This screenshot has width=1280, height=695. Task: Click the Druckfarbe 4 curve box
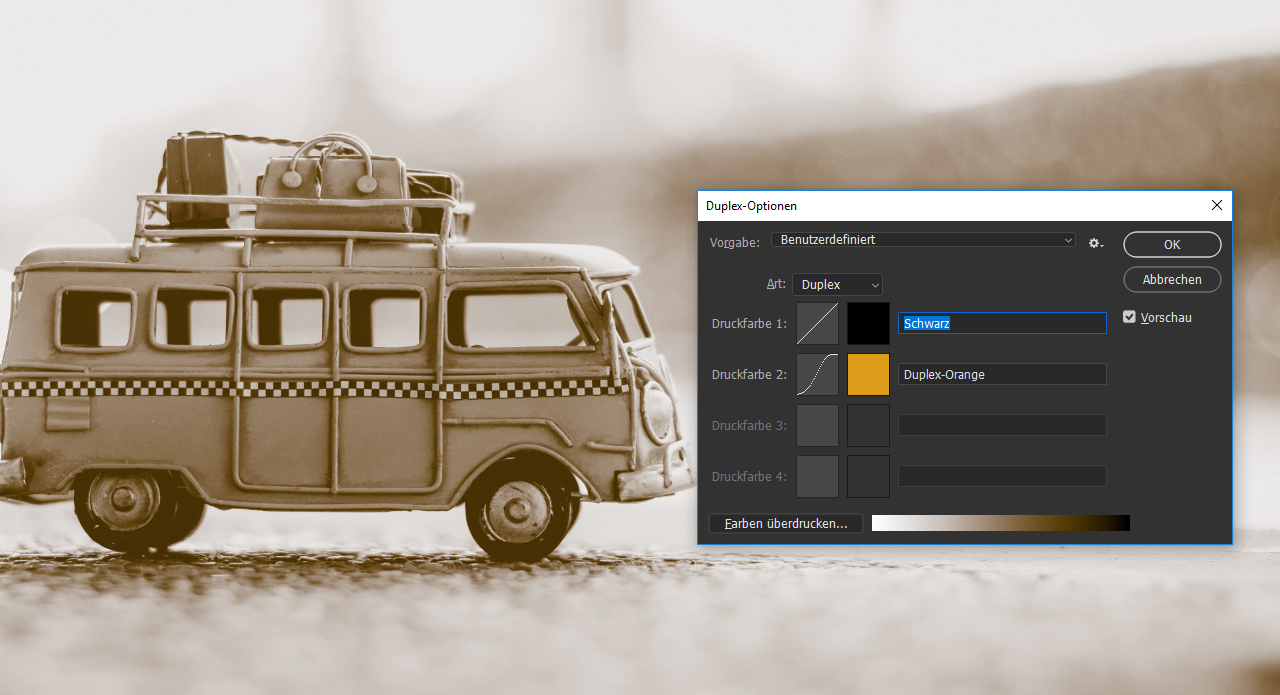(817, 477)
